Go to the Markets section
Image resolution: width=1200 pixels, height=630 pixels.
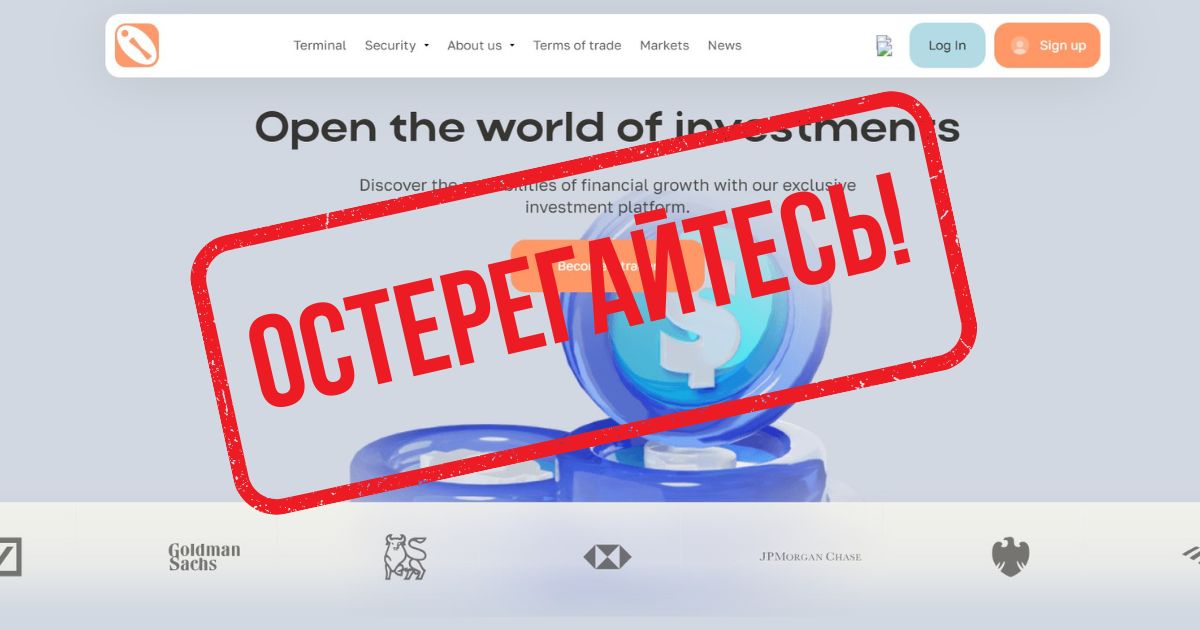coord(664,45)
